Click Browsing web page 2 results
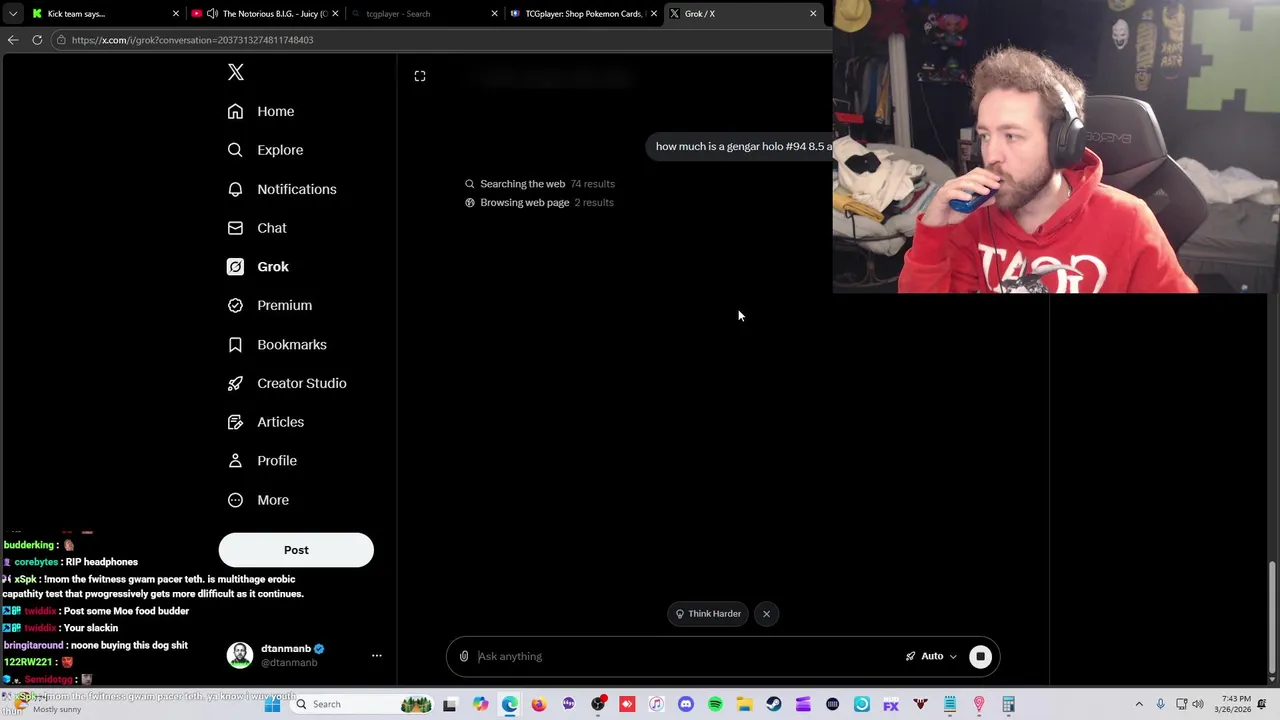 [539, 203]
